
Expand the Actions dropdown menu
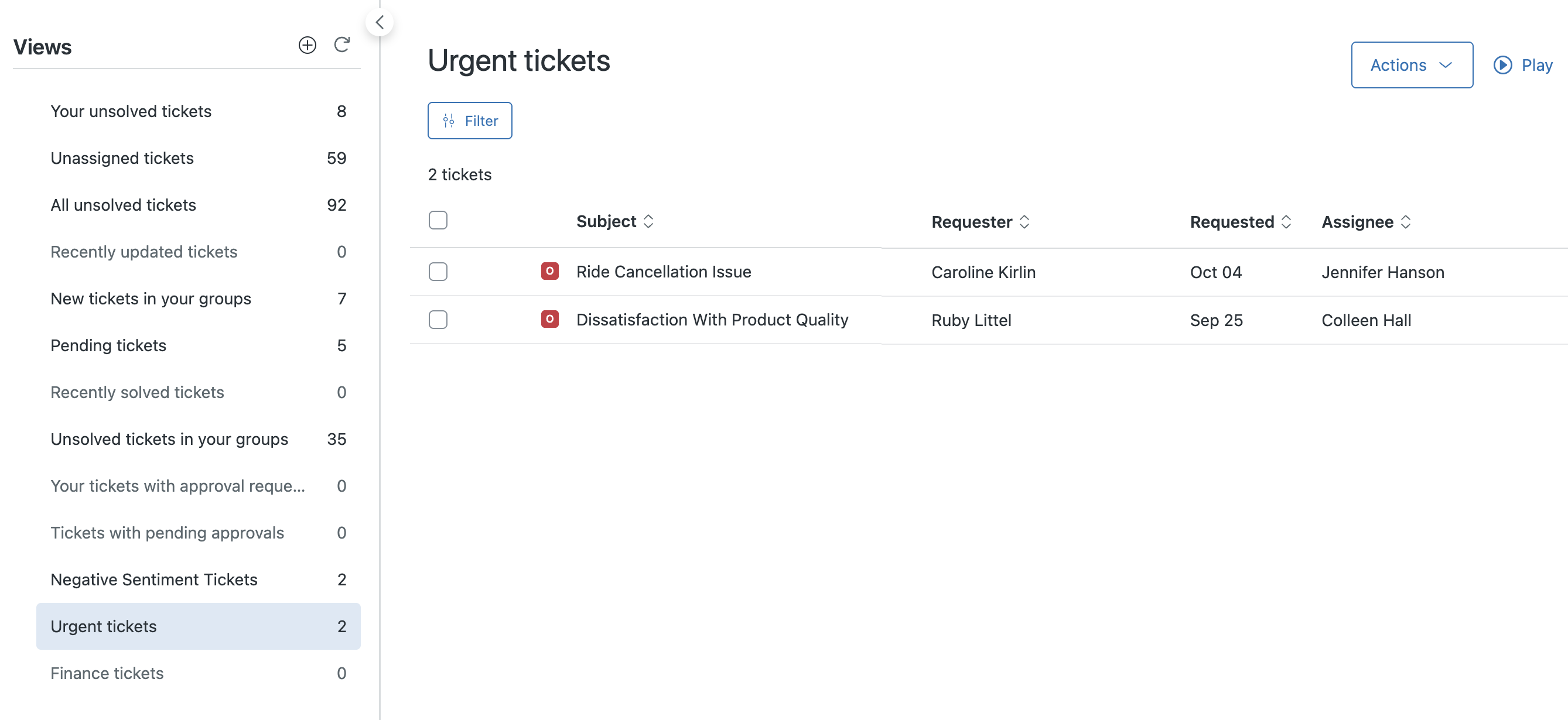click(x=1411, y=65)
